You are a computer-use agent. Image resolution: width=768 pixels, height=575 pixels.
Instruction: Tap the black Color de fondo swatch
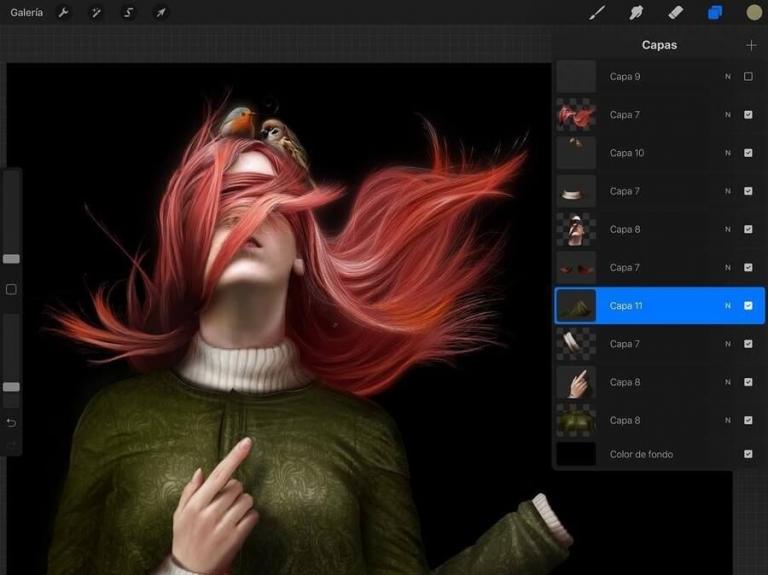(x=576, y=454)
